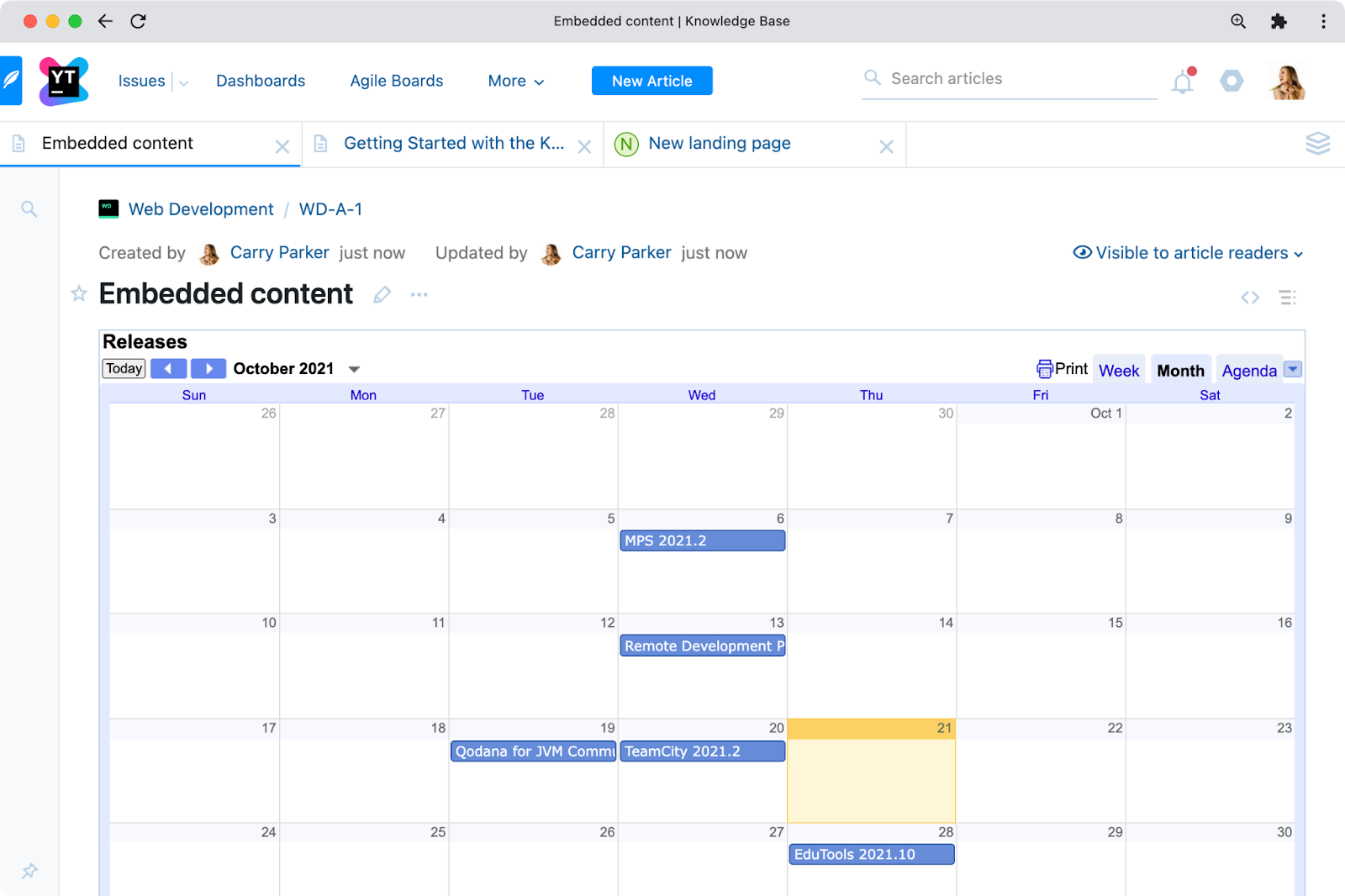Close the Embedded content tab
The image size is (1345, 896).
[x=282, y=147]
